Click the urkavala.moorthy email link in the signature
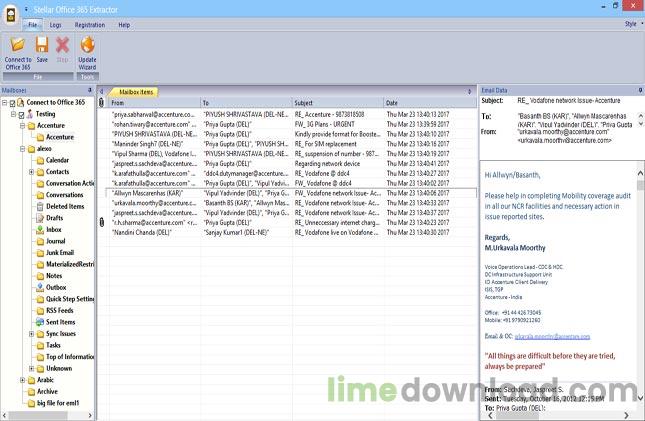Screen dimensions: 645x421 point(552,337)
